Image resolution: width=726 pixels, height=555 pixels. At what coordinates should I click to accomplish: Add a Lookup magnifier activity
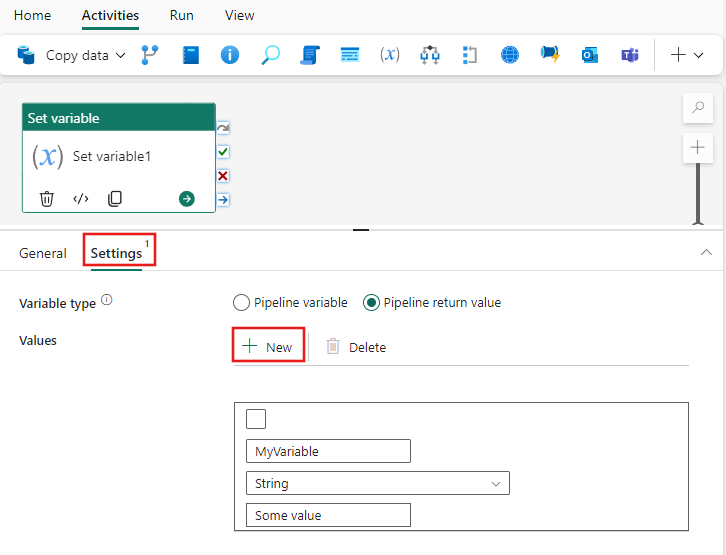(270, 55)
